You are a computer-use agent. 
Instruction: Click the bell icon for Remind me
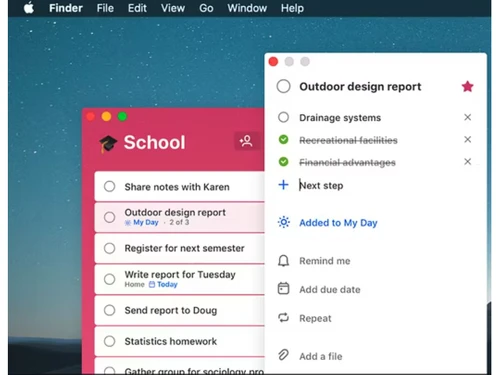click(283, 261)
